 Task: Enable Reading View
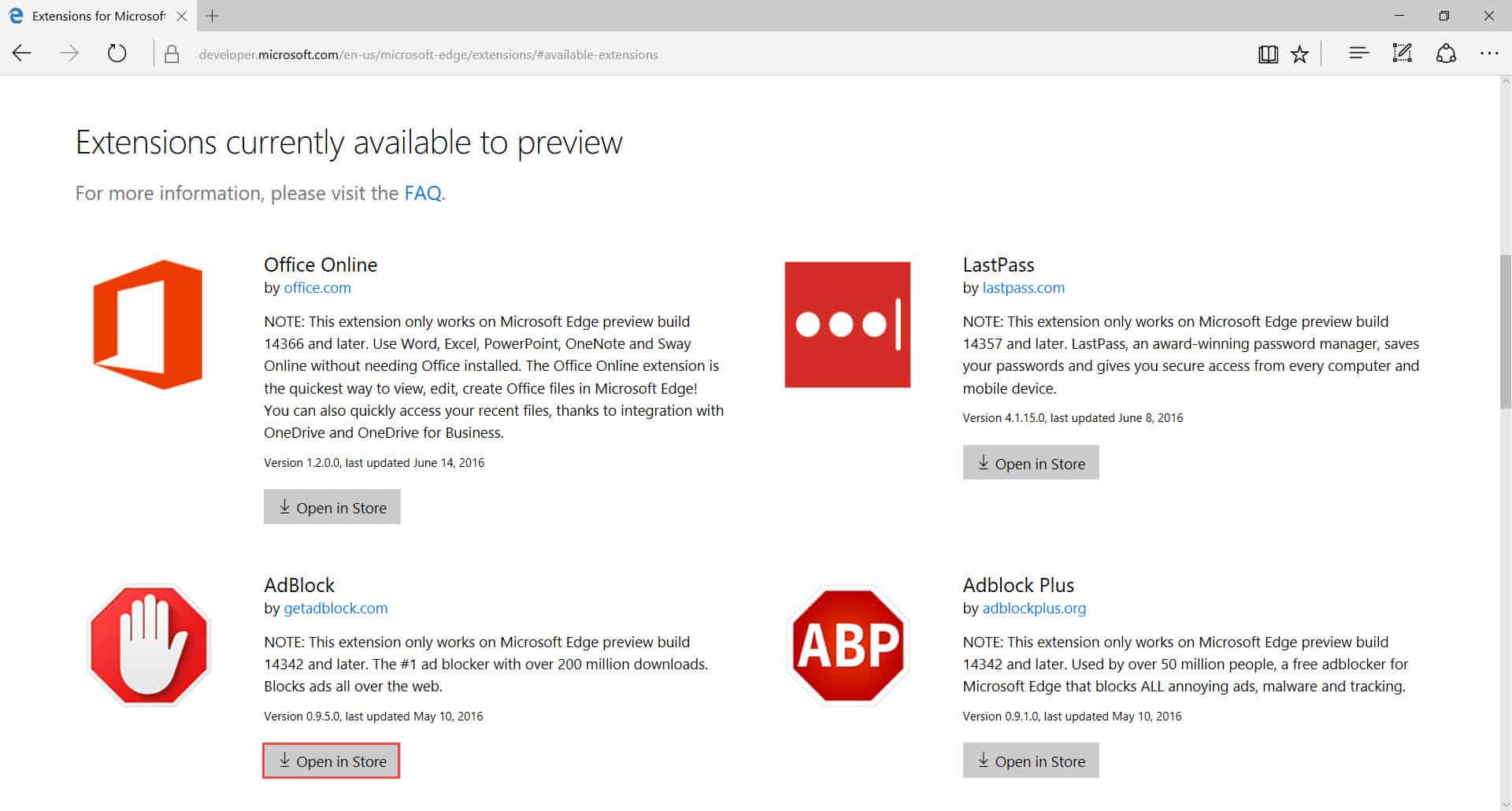[1268, 54]
